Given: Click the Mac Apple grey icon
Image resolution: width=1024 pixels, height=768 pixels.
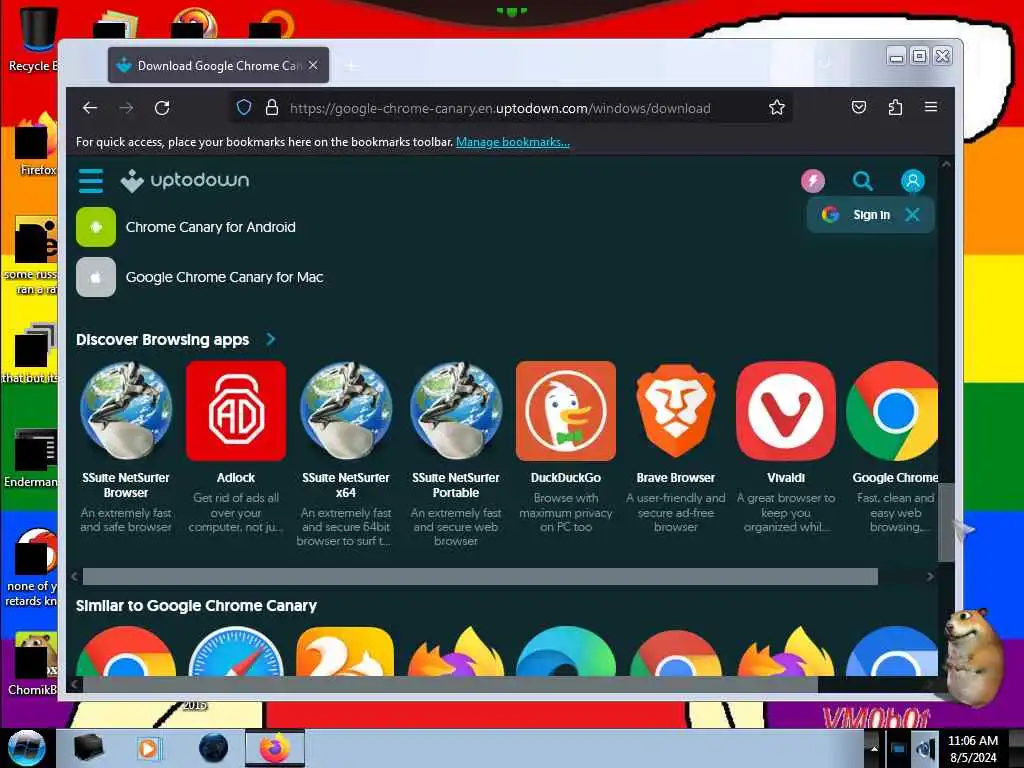Looking at the screenshot, I should click(x=96, y=278).
